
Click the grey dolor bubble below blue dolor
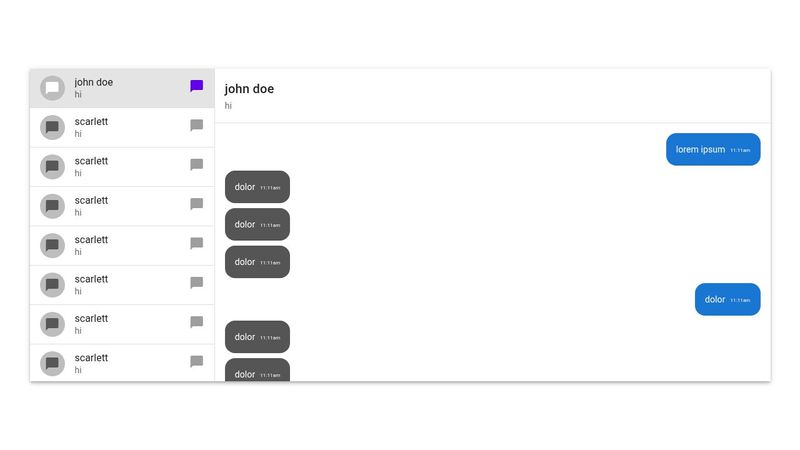point(257,337)
